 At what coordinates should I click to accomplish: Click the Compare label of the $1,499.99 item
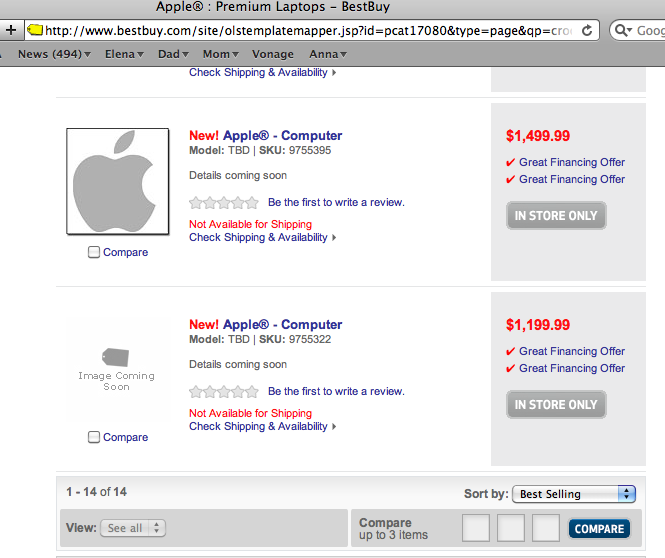(x=126, y=252)
